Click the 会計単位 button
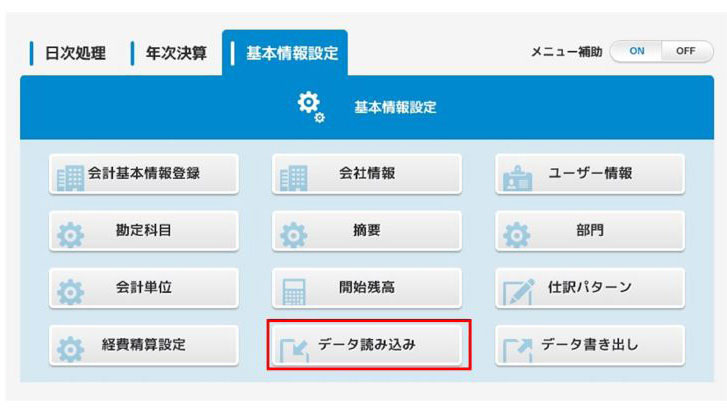 click(144, 288)
